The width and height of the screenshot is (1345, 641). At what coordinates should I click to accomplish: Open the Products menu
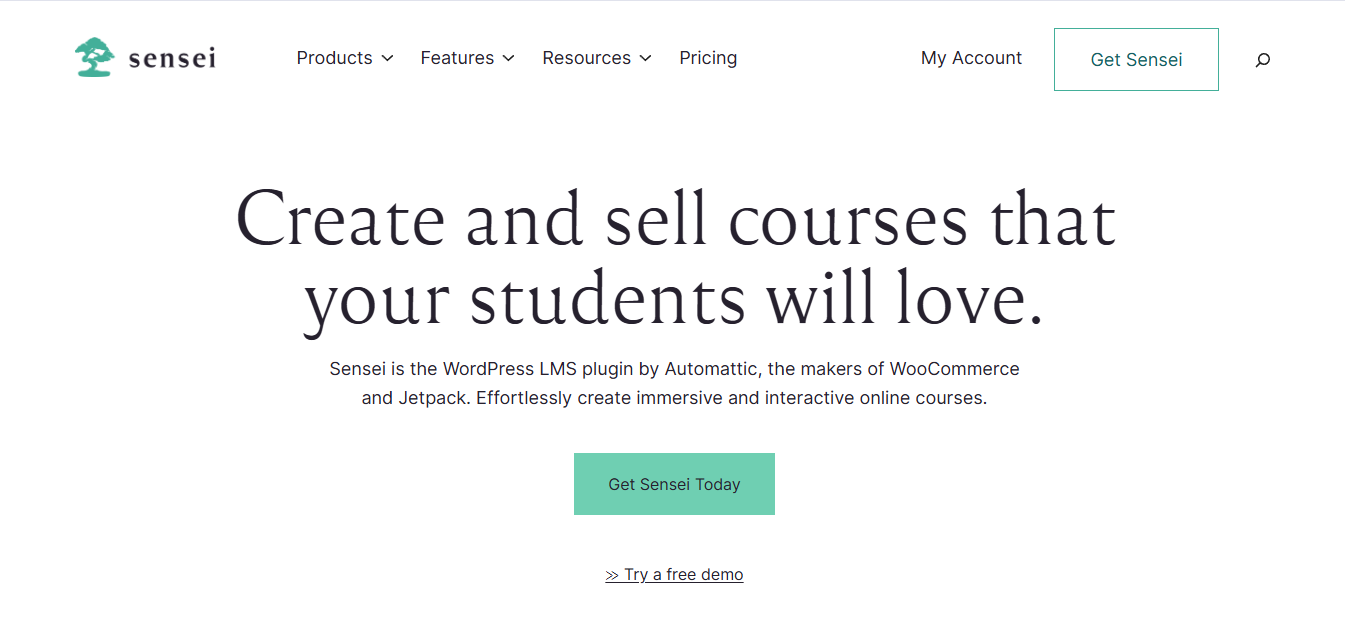click(x=335, y=58)
